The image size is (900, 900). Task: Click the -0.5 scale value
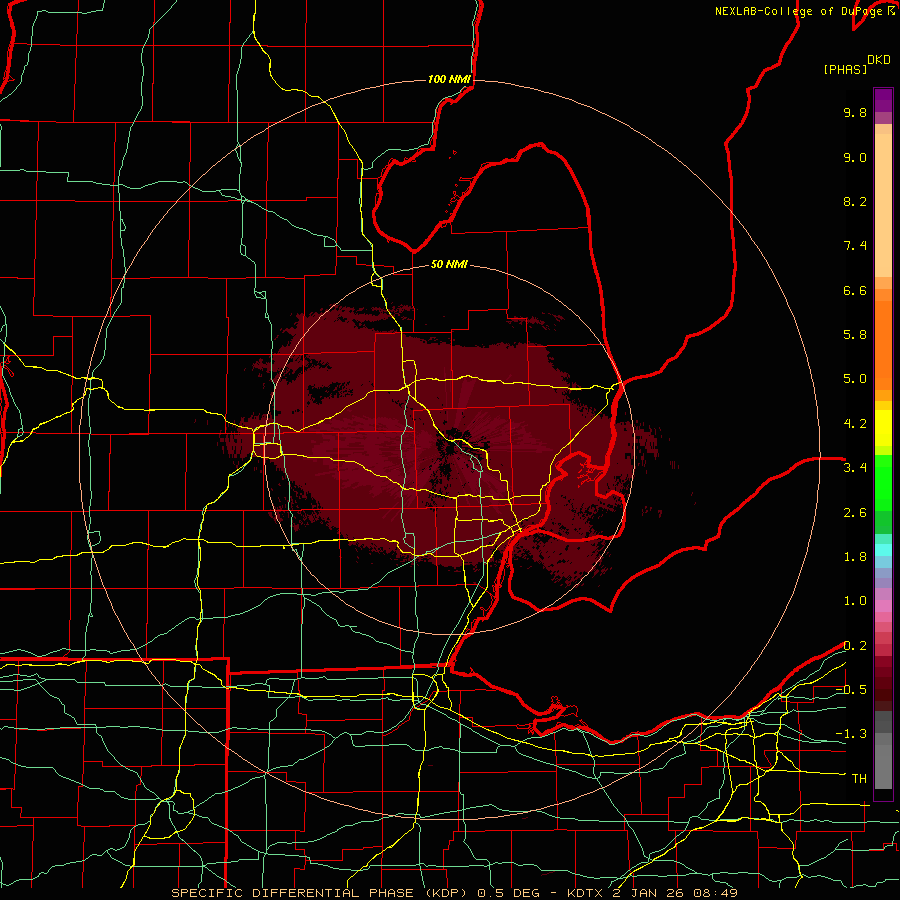[851, 690]
